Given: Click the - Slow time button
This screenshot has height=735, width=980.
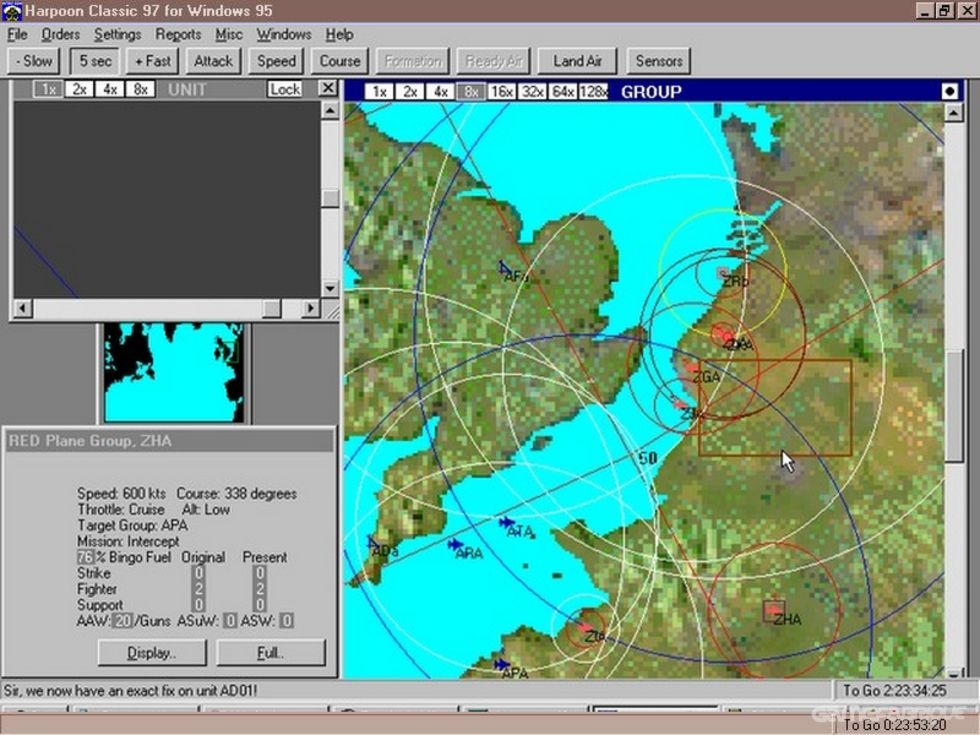Looking at the screenshot, I should [34, 61].
